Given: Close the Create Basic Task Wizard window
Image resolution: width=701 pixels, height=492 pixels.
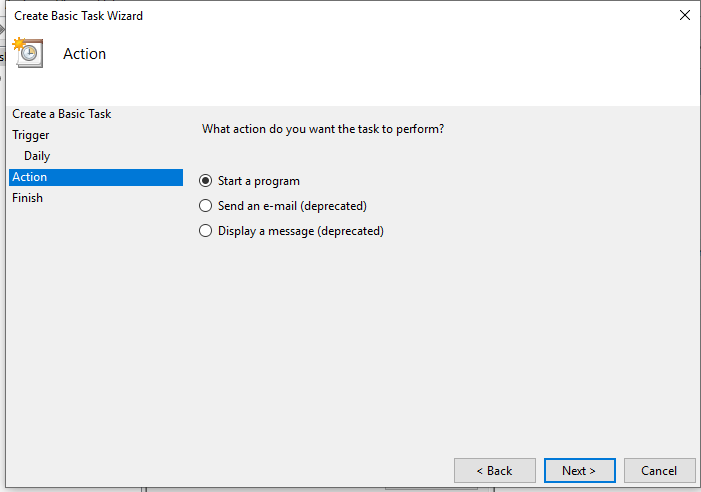Looking at the screenshot, I should [684, 15].
